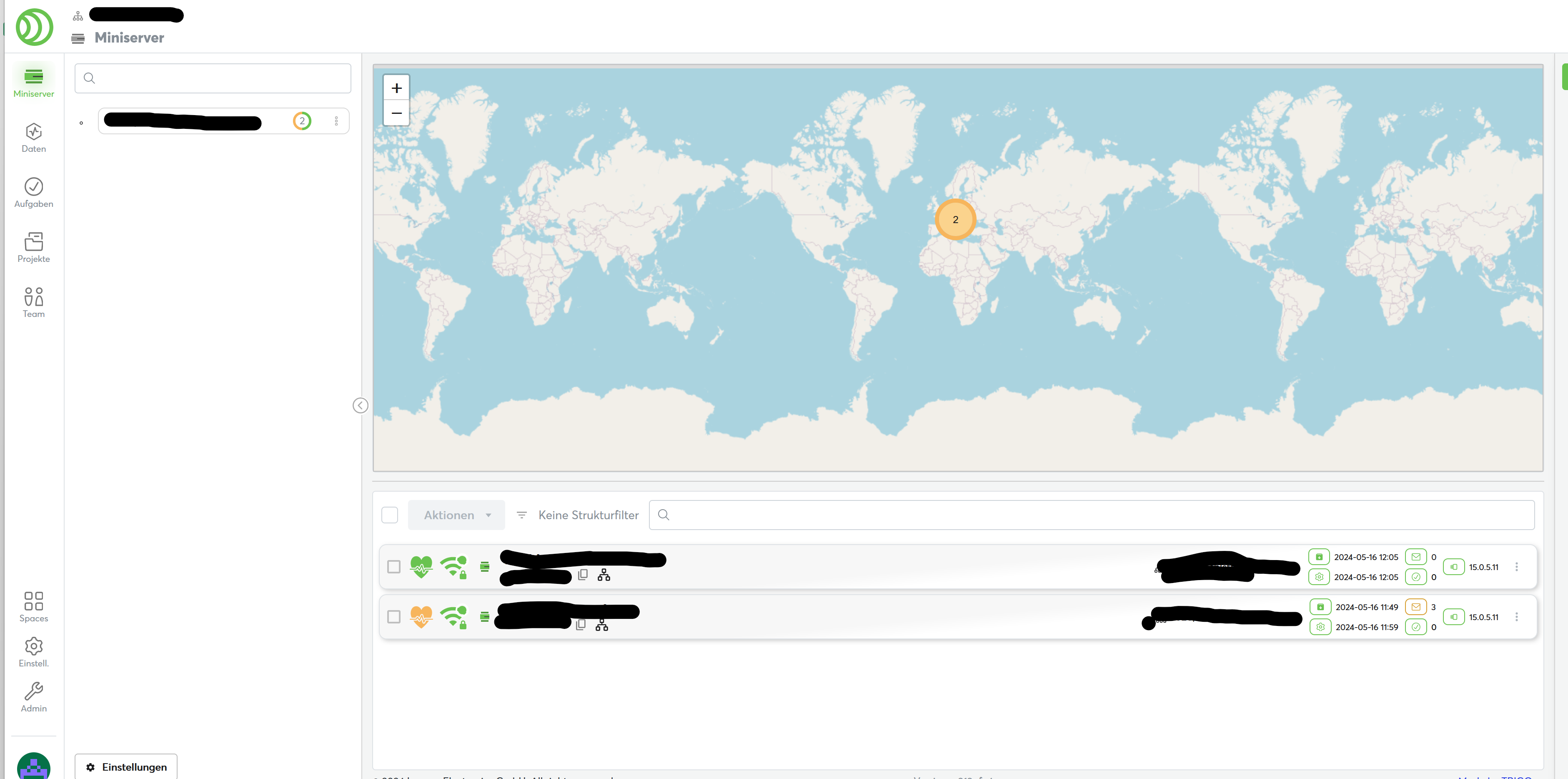Viewport: 1568px width, 779px height.
Task: Zoom in on the map
Action: [x=396, y=88]
